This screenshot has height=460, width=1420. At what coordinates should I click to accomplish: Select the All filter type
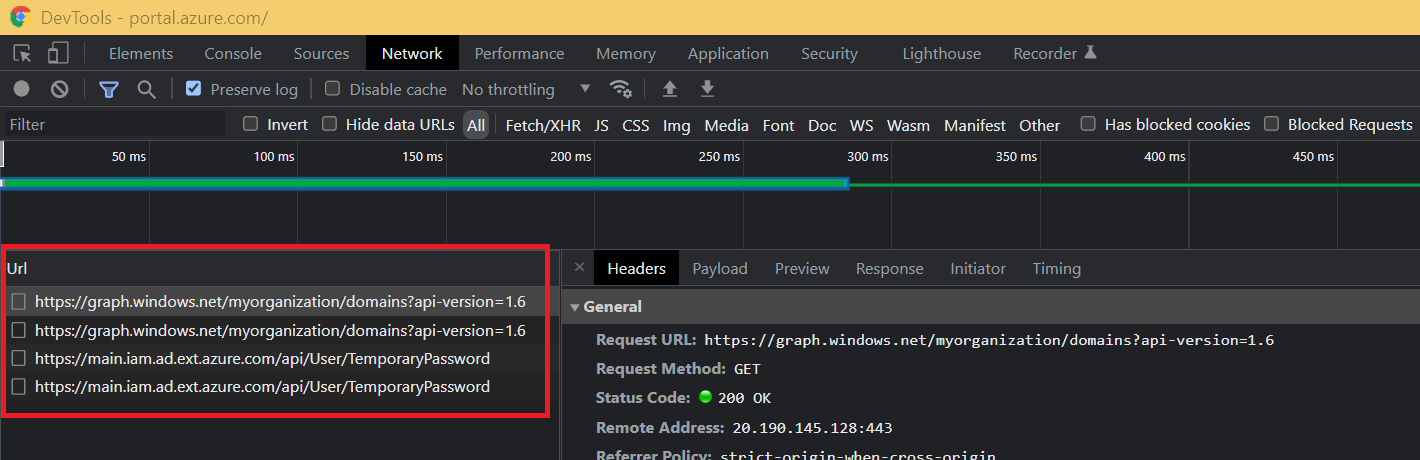[x=476, y=125]
